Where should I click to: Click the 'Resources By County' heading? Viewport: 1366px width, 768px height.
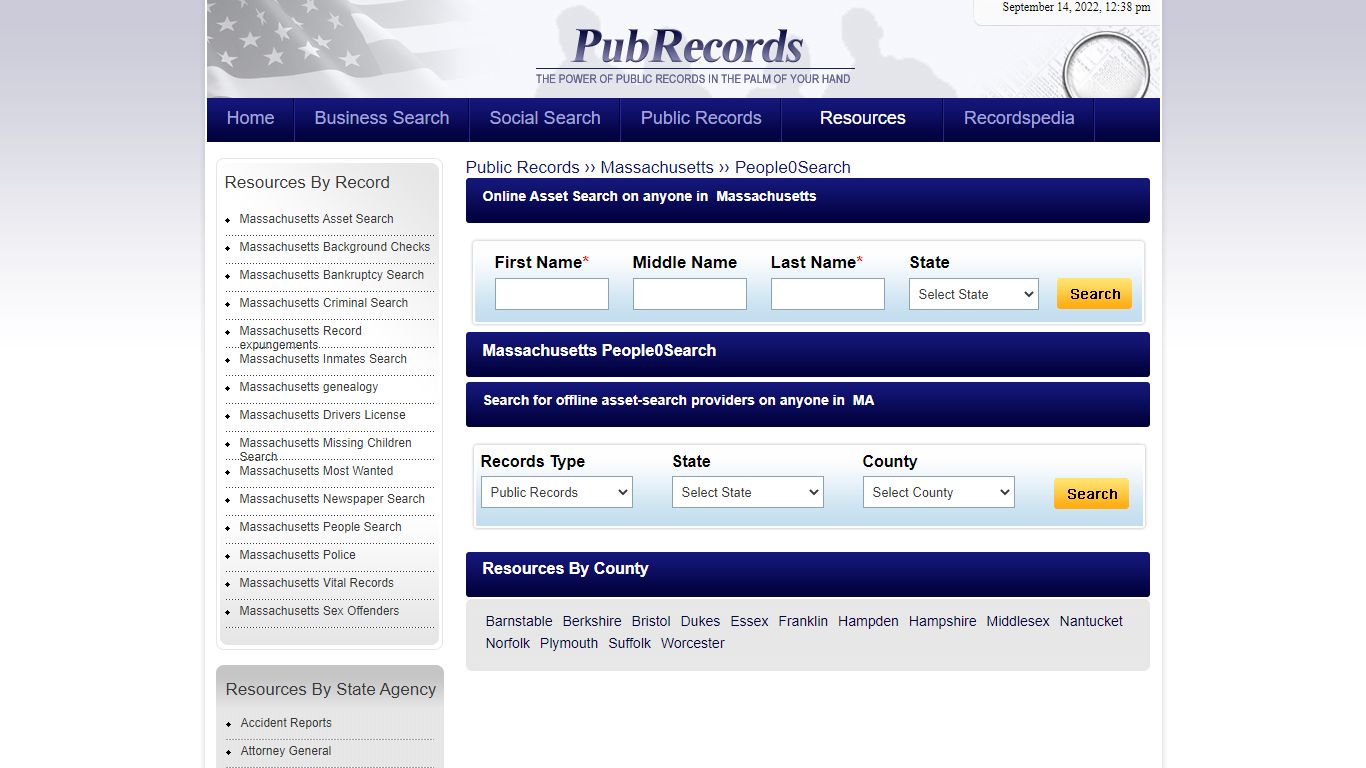point(565,568)
